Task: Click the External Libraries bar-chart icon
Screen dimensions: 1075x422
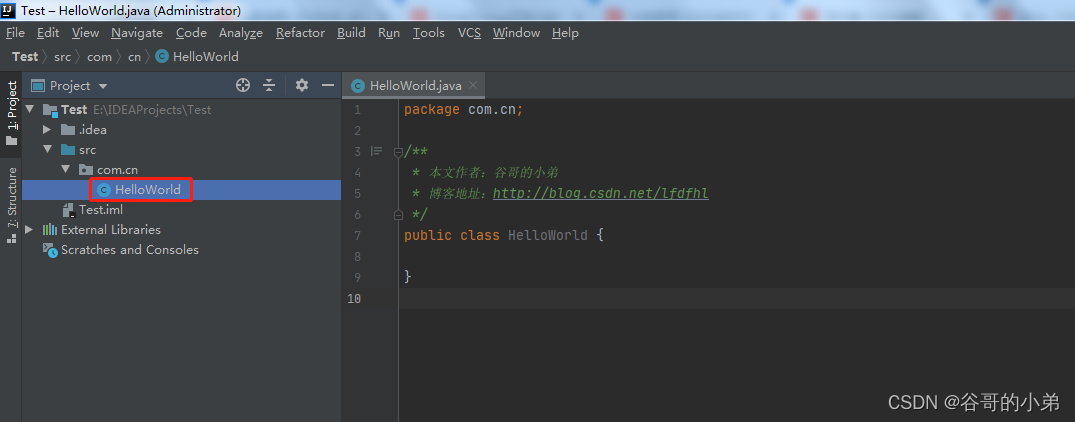Action: [50, 229]
